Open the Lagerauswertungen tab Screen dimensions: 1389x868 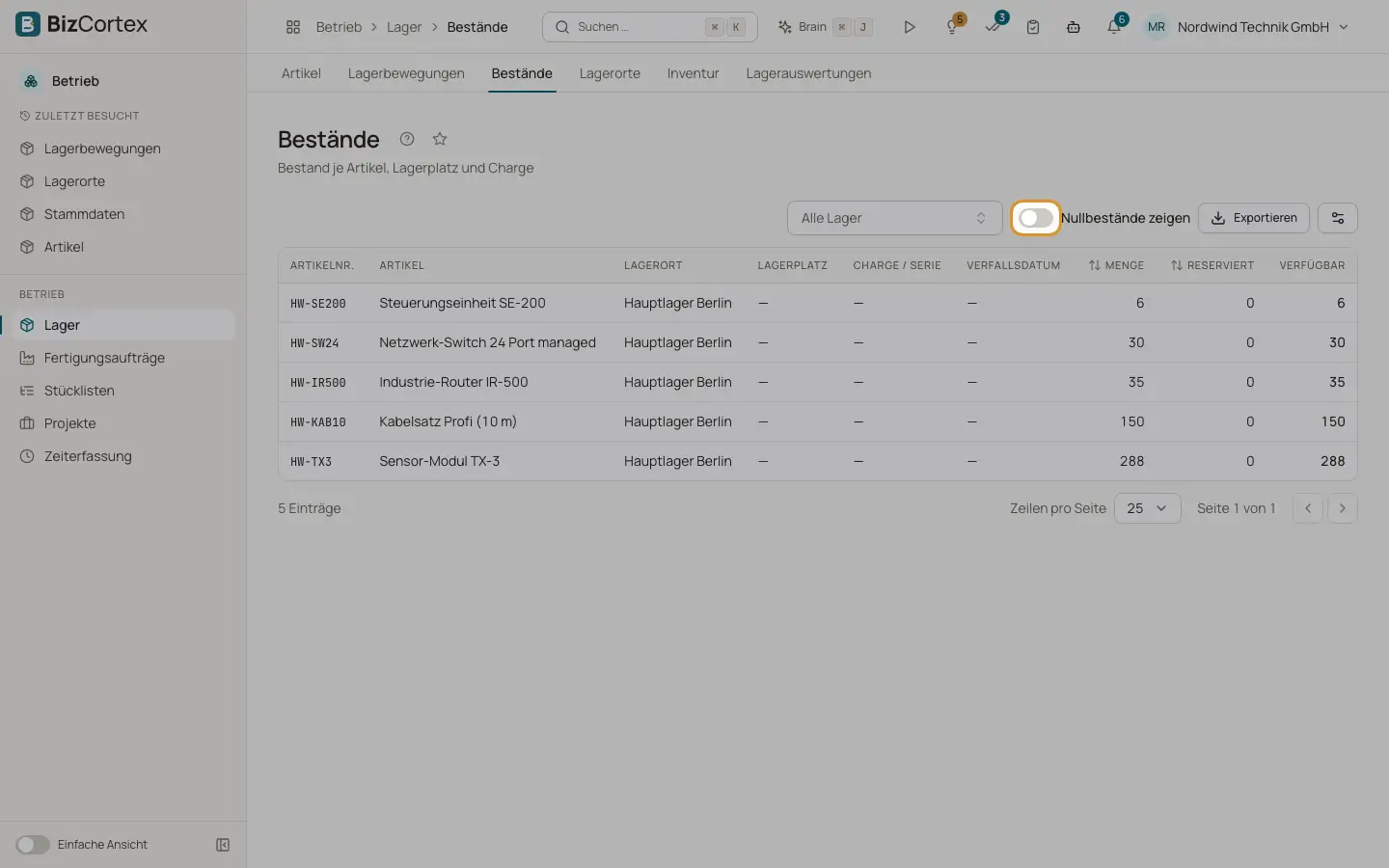(x=808, y=73)
